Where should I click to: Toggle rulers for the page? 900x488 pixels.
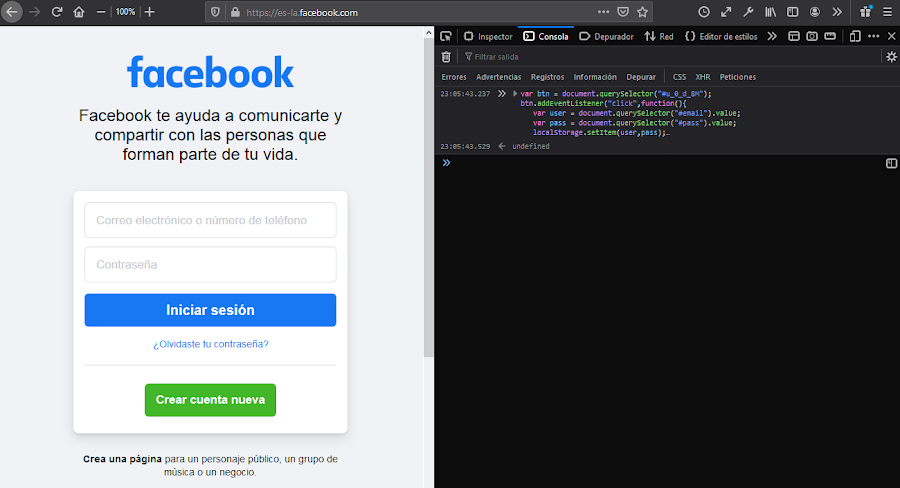pos(830,36)
